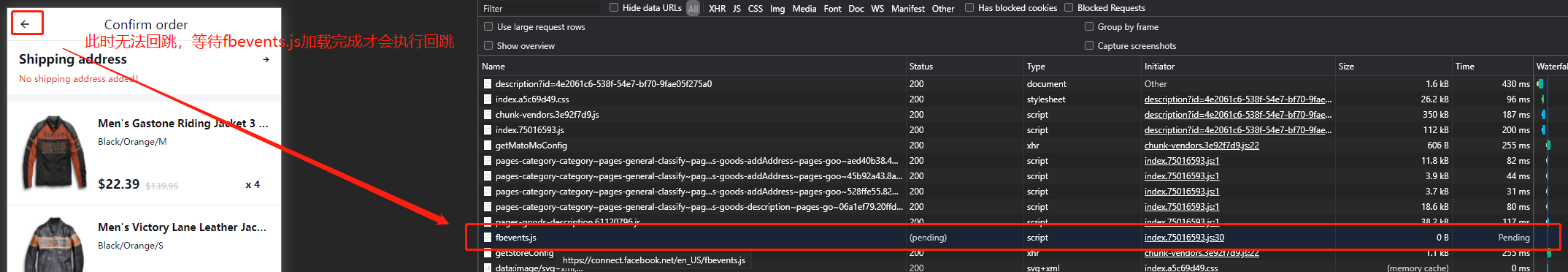Screen dimensions: 1568x272
Task: Click the Black/Orange/S variant text
Action: (131, 246)
